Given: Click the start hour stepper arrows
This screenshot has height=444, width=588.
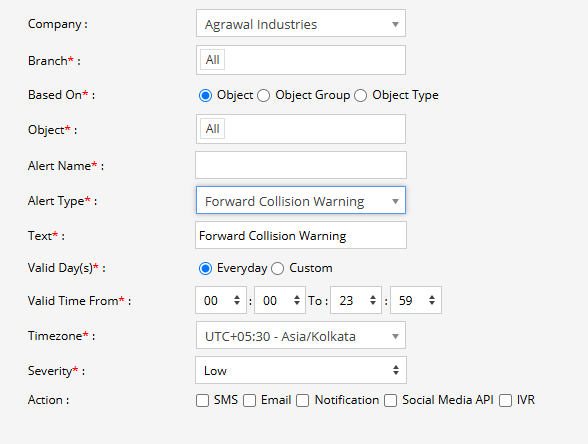Looking at the screenshot, I should coord(237,300).
